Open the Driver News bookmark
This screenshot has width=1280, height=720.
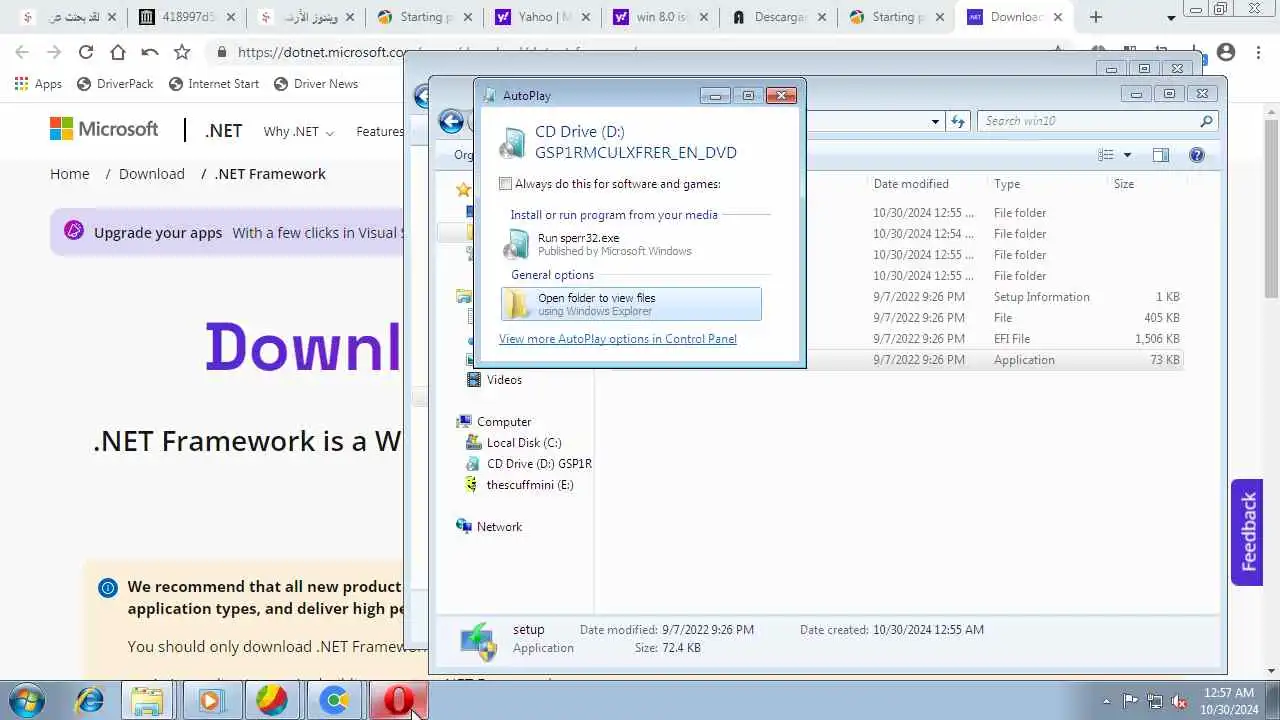[315, 84]
